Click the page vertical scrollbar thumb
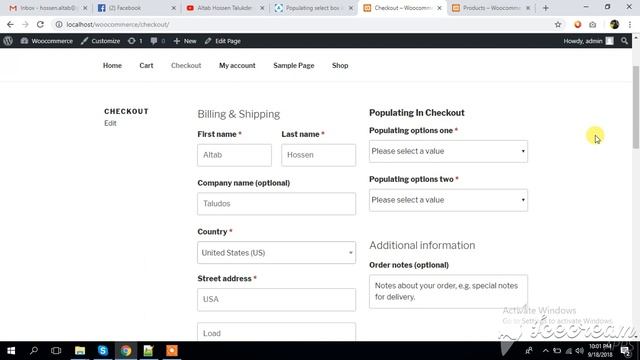 coord(636,107)
